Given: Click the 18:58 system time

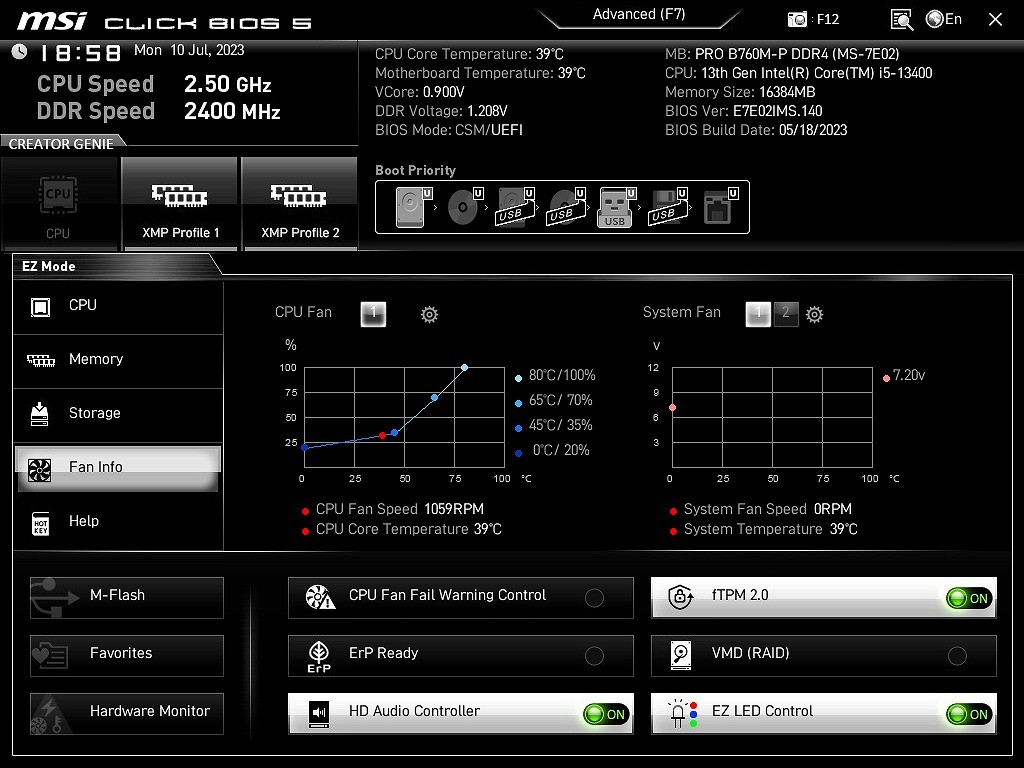Looking at the screenshot, I should pos(80,53).
